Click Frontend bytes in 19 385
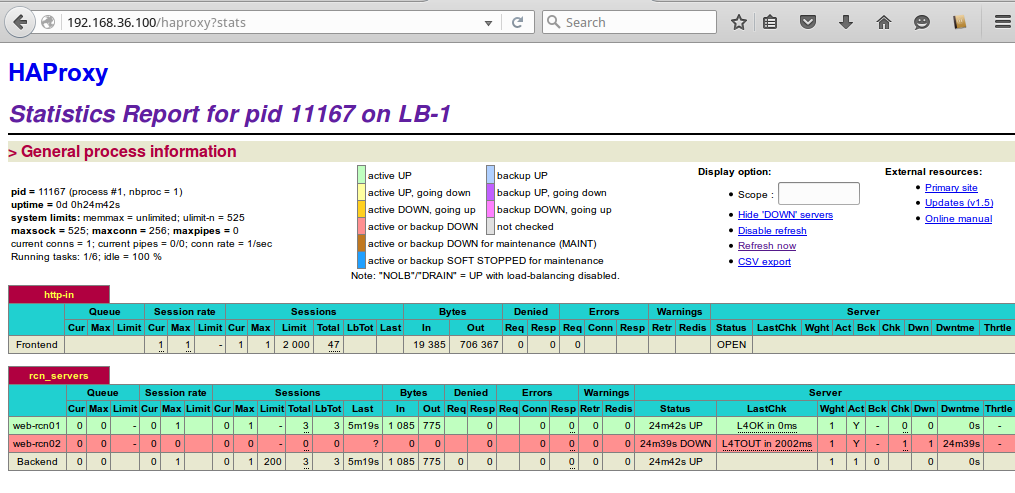1015x493 pixels. pos(427,345)
